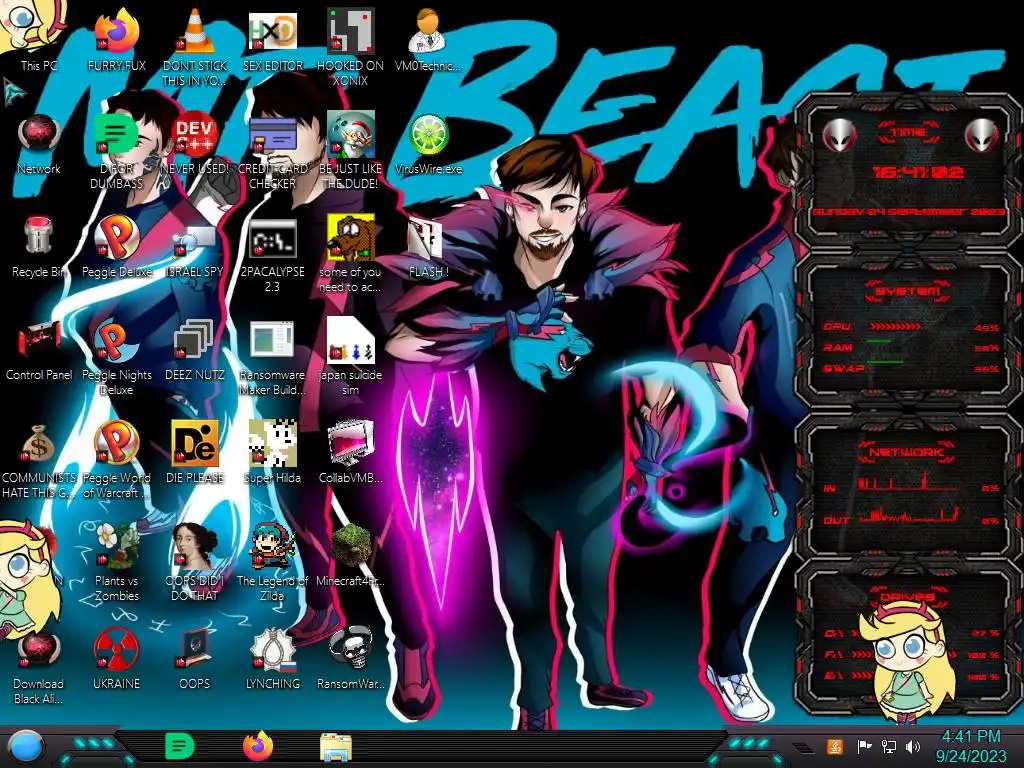
Task: Click the RAM usage bar in gadget
Action: click(880, 341)
